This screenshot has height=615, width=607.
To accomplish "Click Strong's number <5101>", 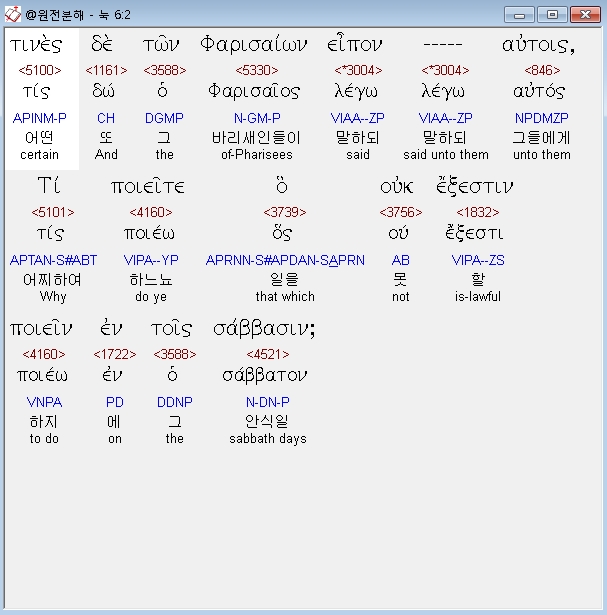I will click(53, 212).
